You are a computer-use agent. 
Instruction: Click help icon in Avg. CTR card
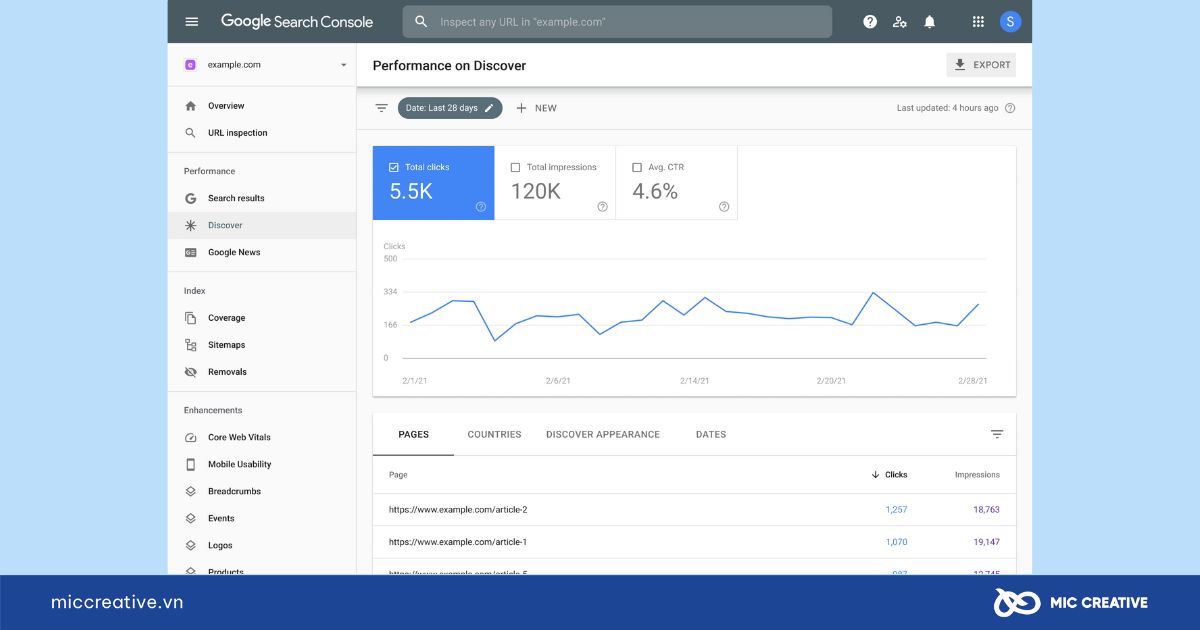point(724,207)
